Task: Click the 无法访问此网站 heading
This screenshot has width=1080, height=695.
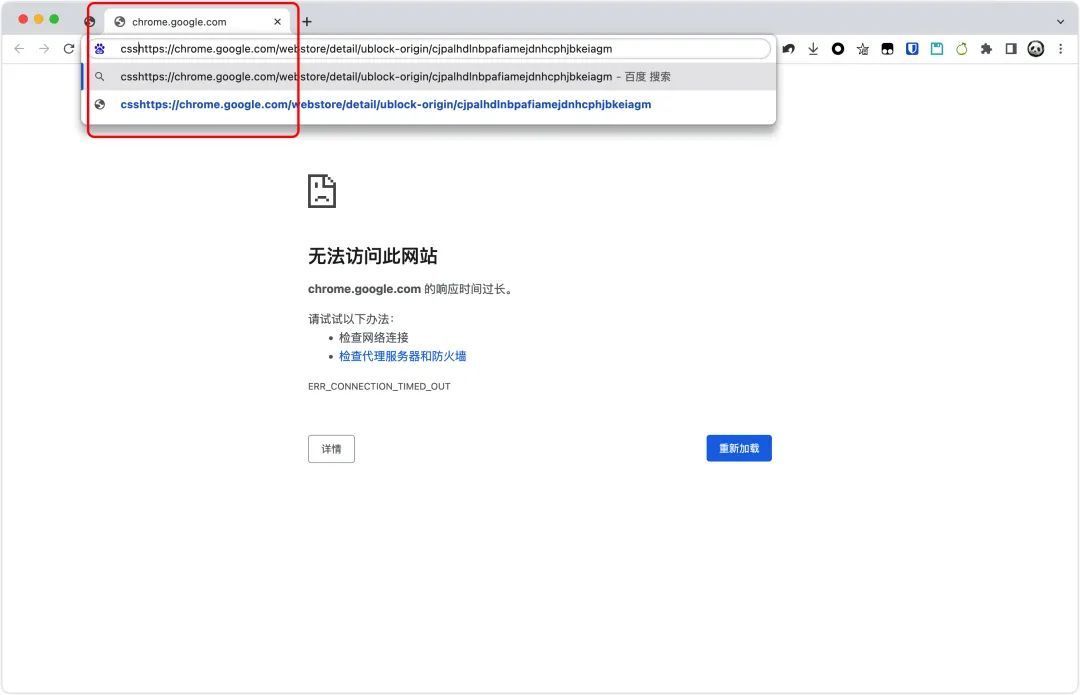Action: click(x=373, y=256)
